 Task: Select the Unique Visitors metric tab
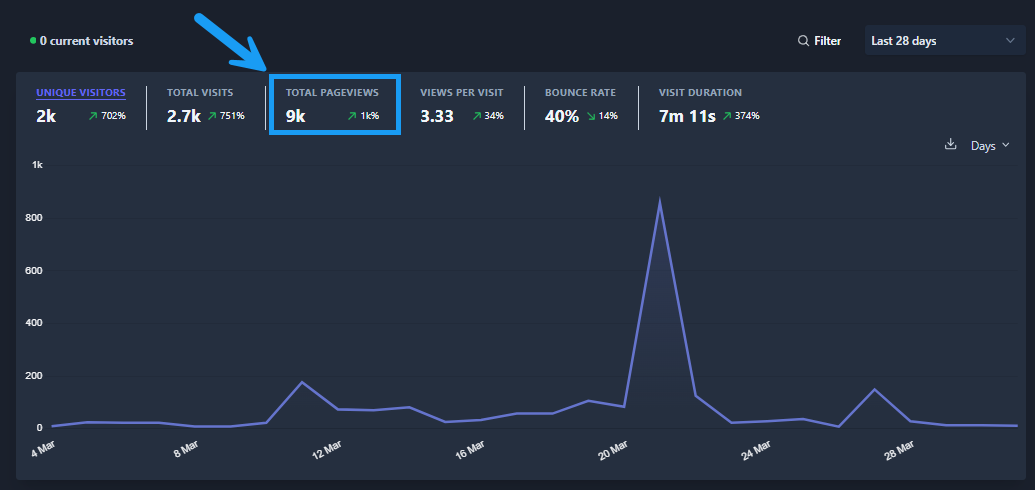click(x=80, y=93)
